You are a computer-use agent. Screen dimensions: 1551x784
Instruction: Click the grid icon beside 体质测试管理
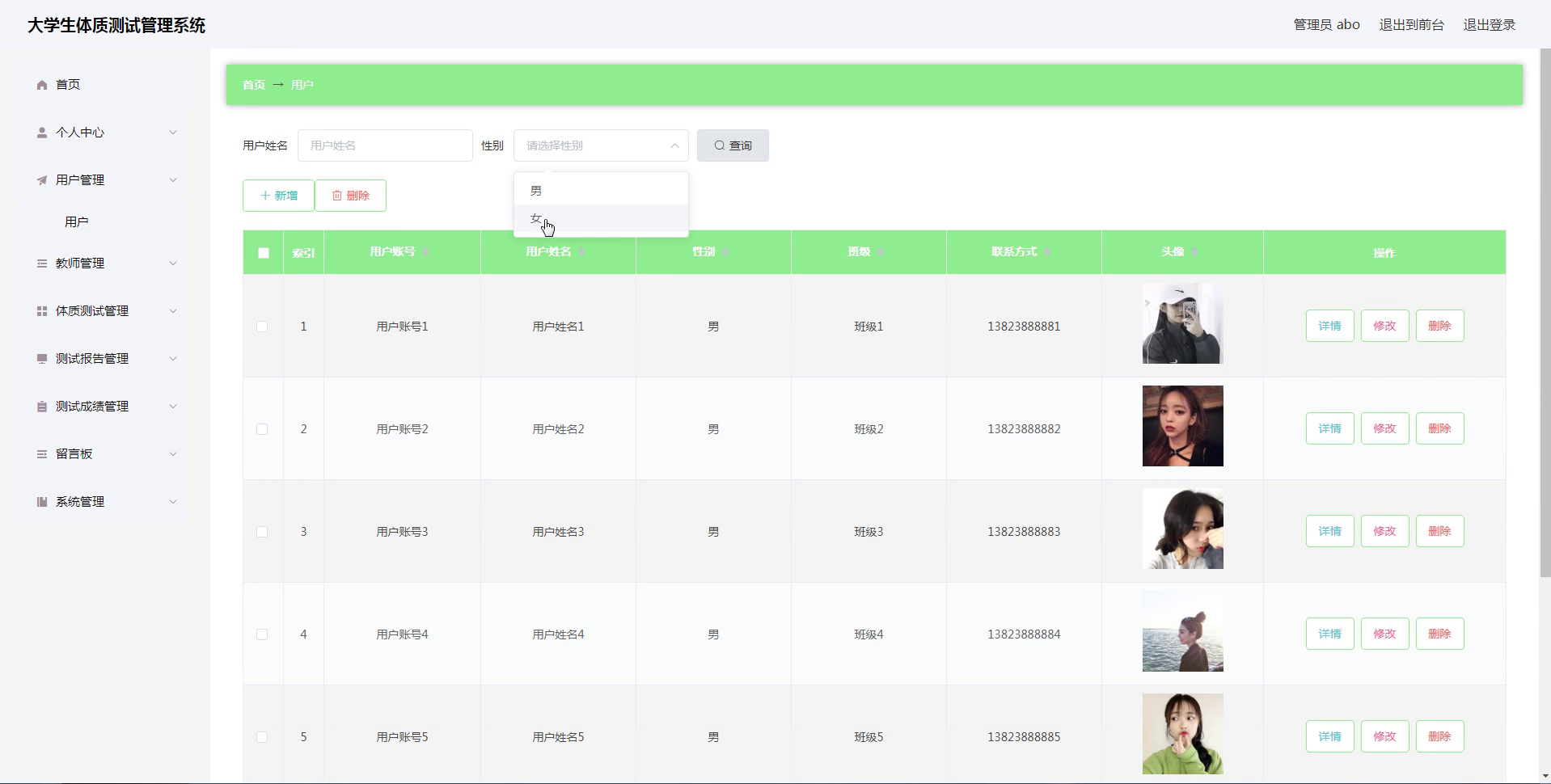click(x=42, y=311)
